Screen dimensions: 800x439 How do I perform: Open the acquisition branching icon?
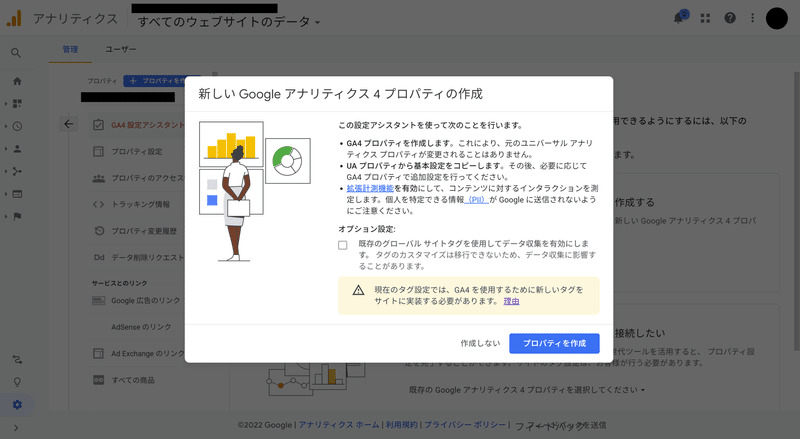[x=17, y=172]
